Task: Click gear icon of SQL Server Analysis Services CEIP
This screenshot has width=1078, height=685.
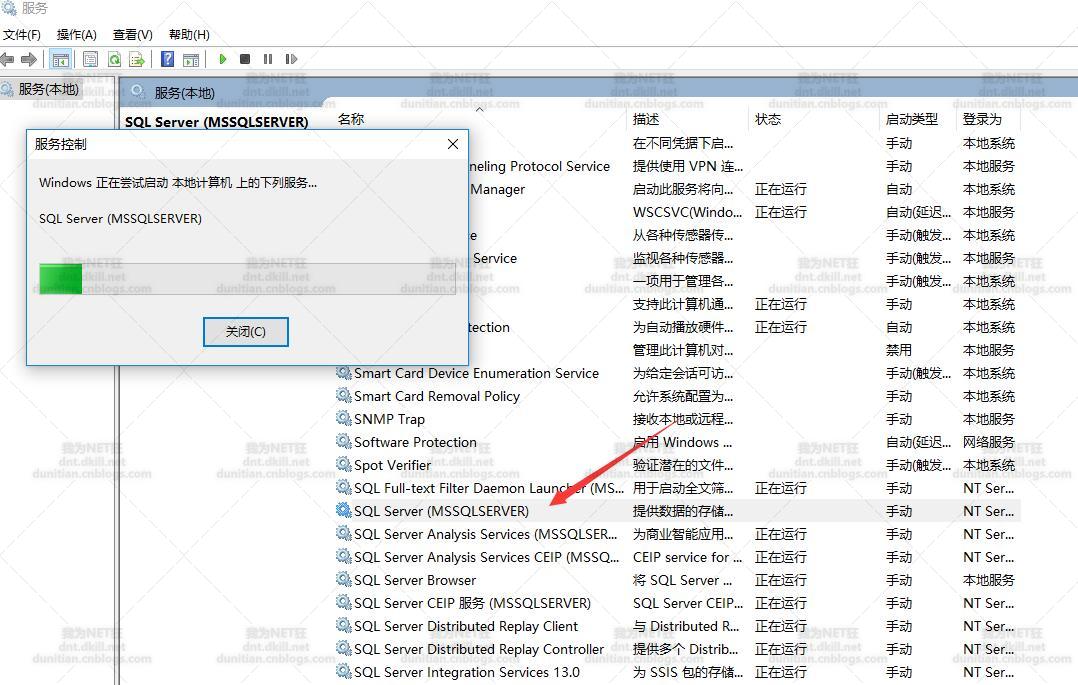Action: [x=343, y=556]
